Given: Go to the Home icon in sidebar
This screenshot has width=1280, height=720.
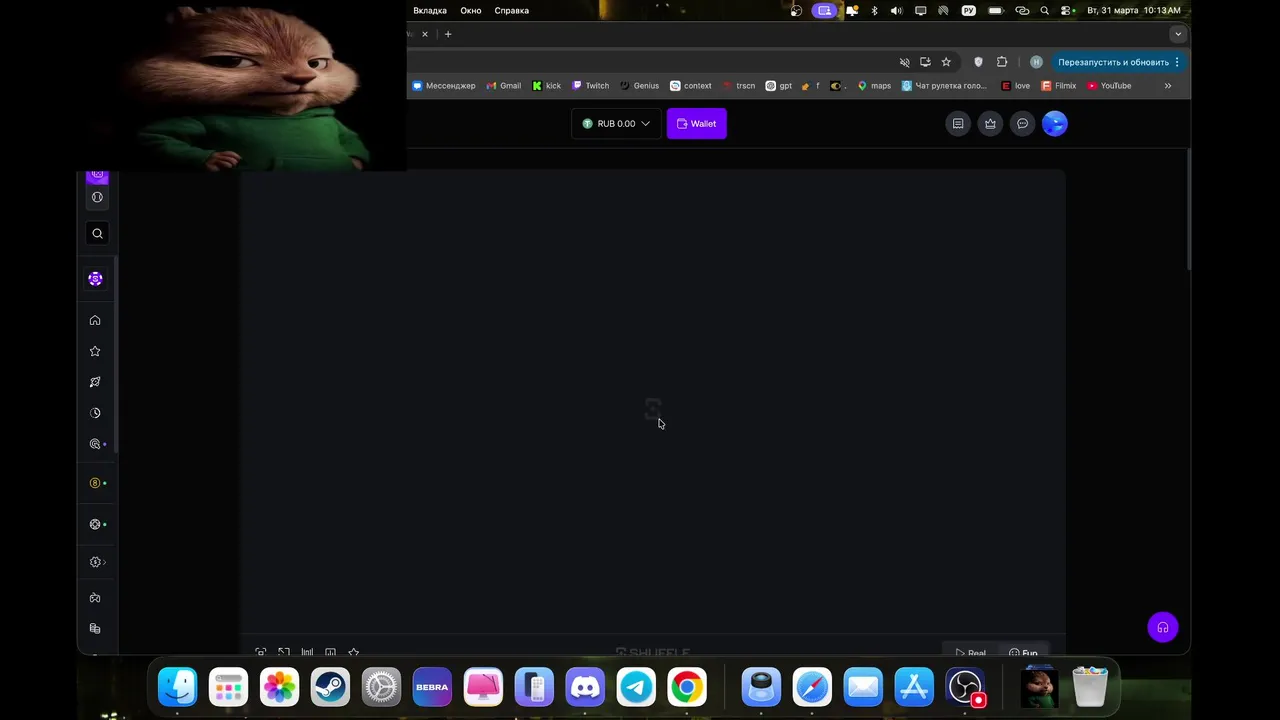Looking at the screenshot, I should tap(95, 320).
